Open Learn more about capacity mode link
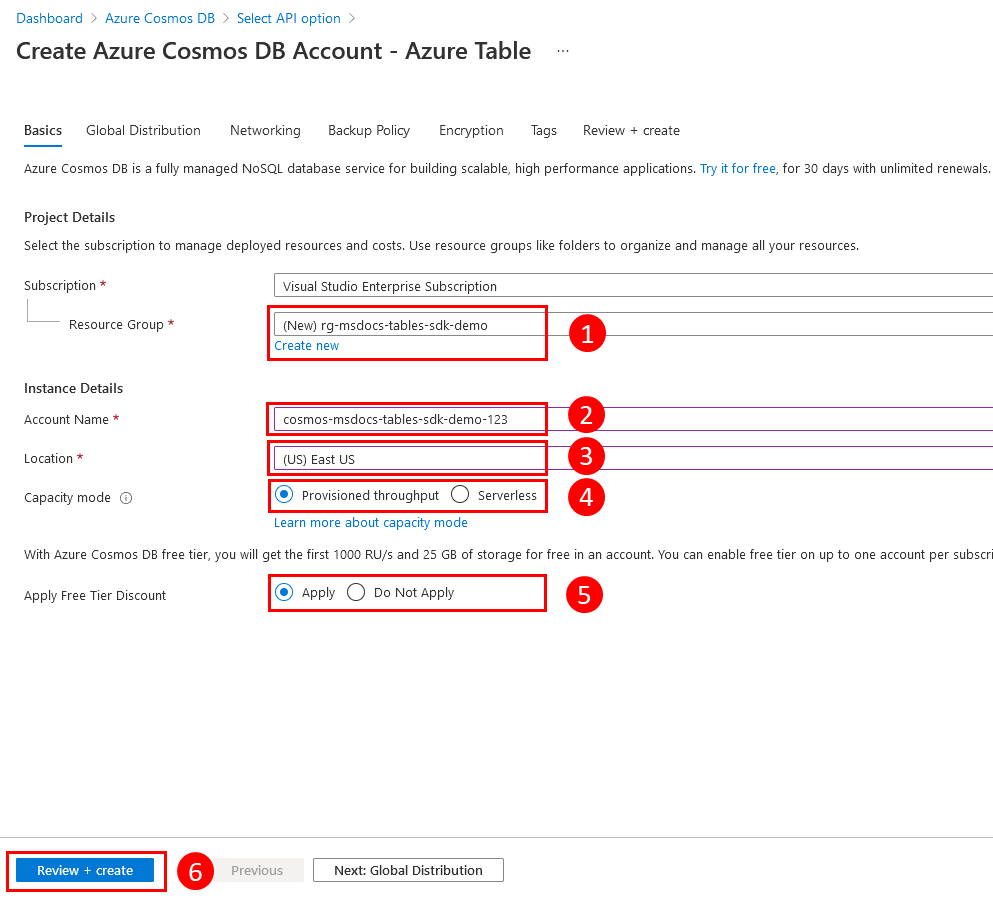Viewport: 993px width, 903px height. coord(370,522)
